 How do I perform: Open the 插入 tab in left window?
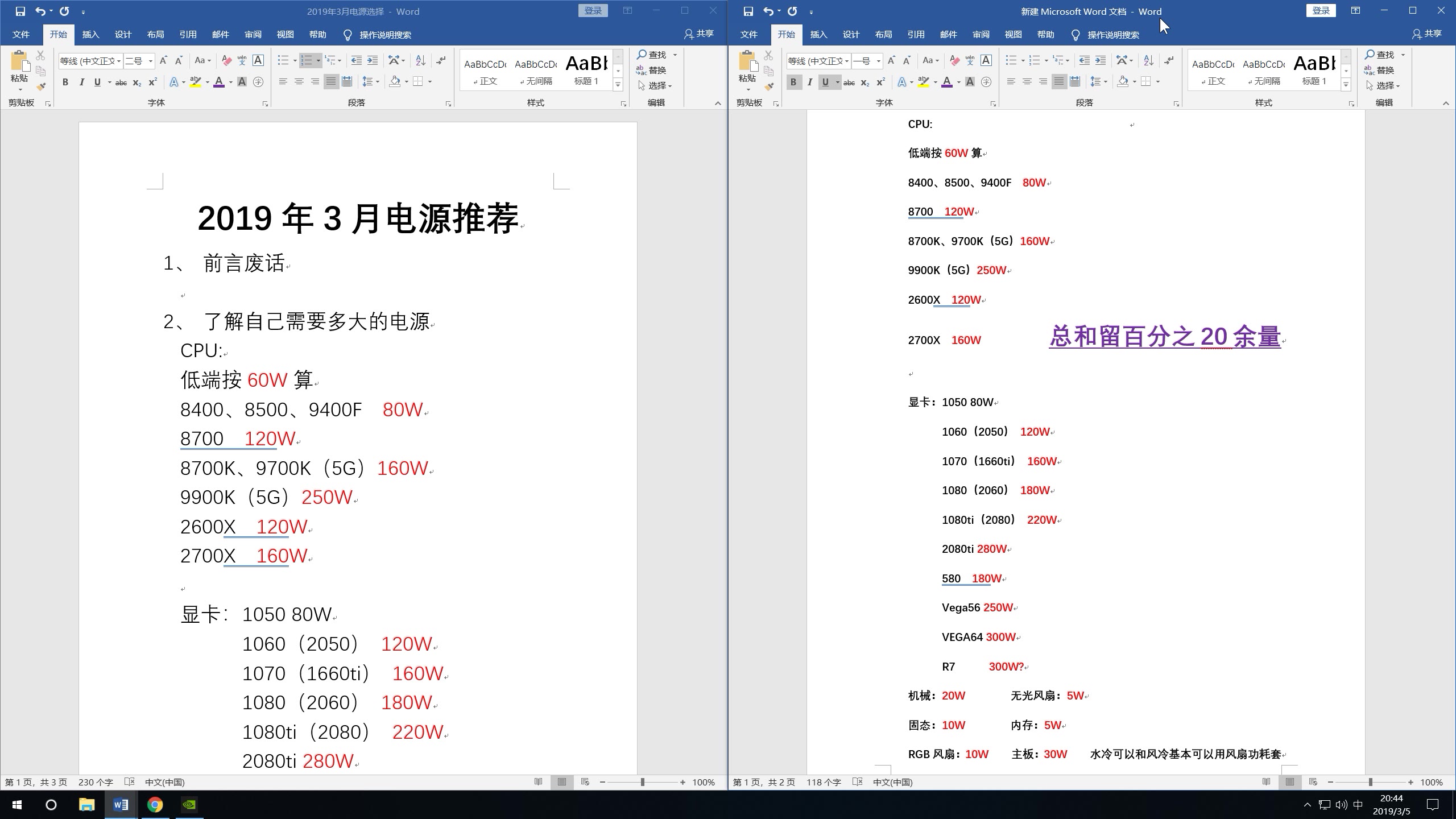point(90,35)
